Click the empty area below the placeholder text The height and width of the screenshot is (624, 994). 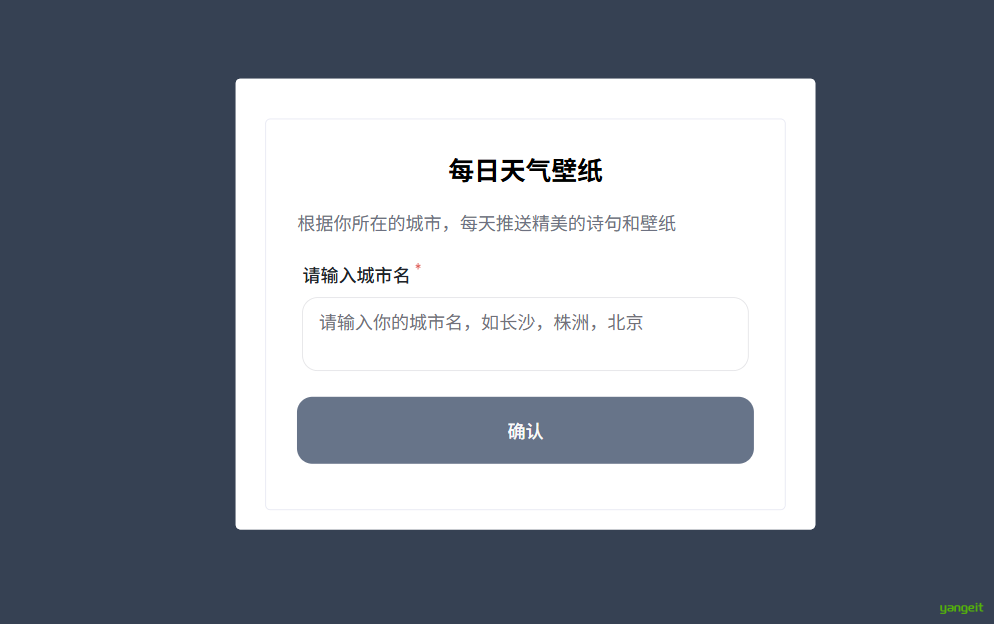525,354
